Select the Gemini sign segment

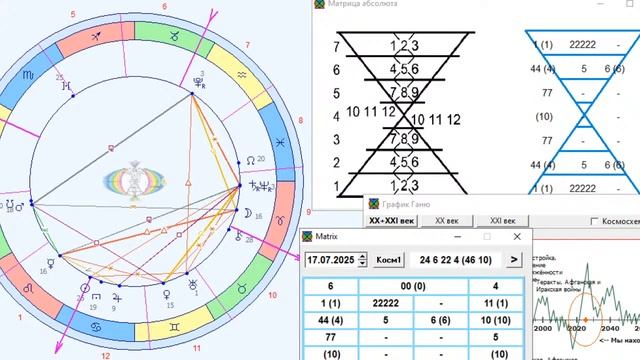pyautogui.click(x=174, y=327)
